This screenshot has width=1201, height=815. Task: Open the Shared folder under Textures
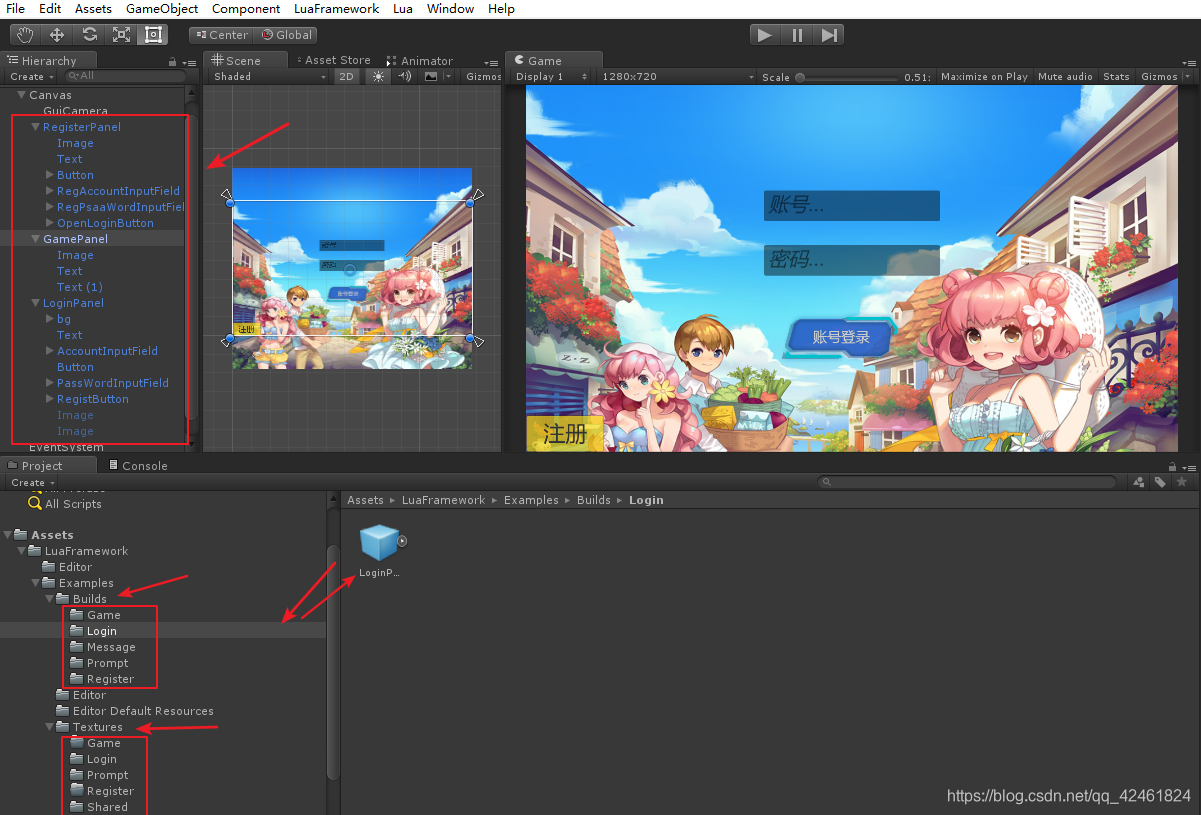107,807
